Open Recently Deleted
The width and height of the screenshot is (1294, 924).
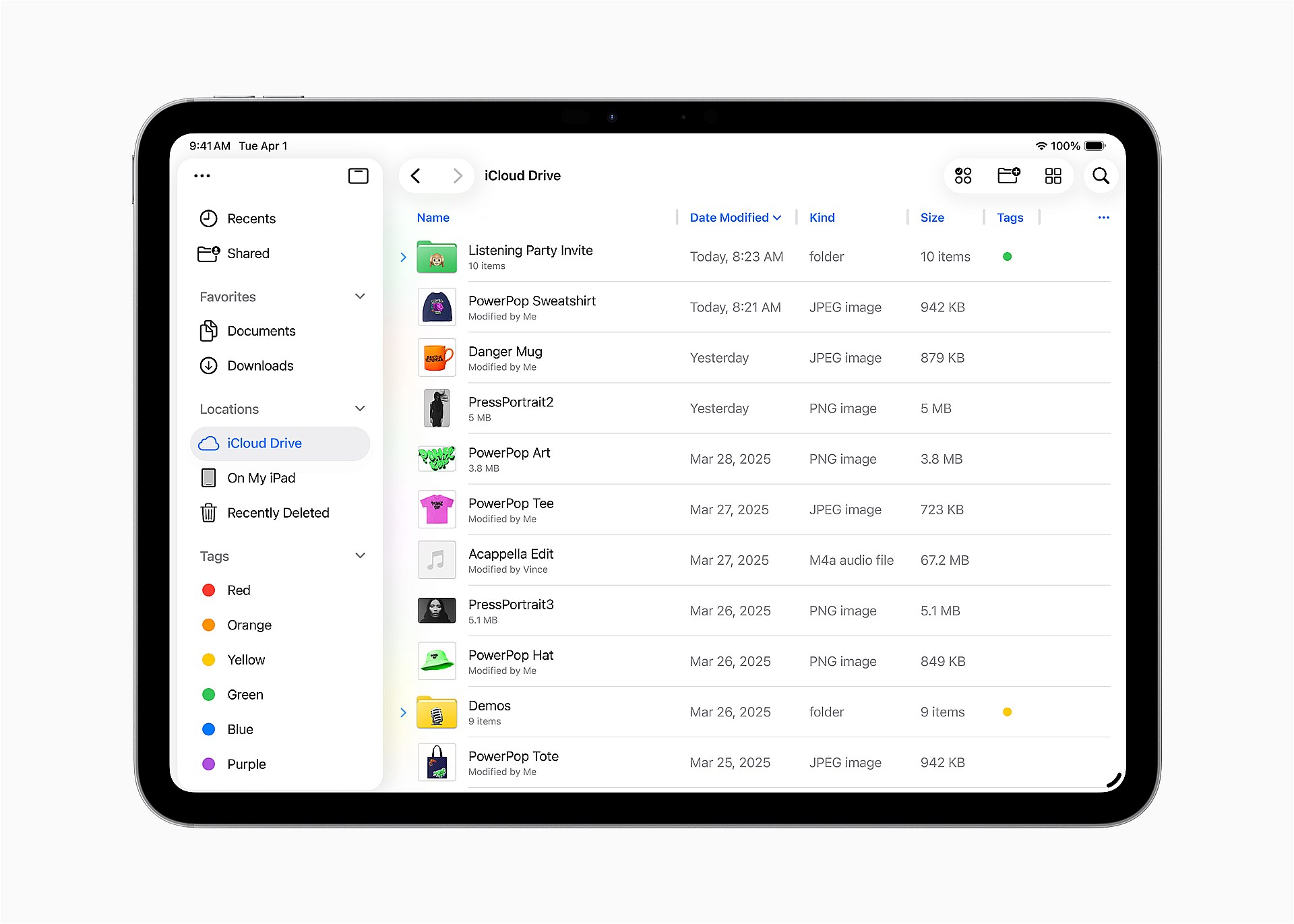click(280, 513)
